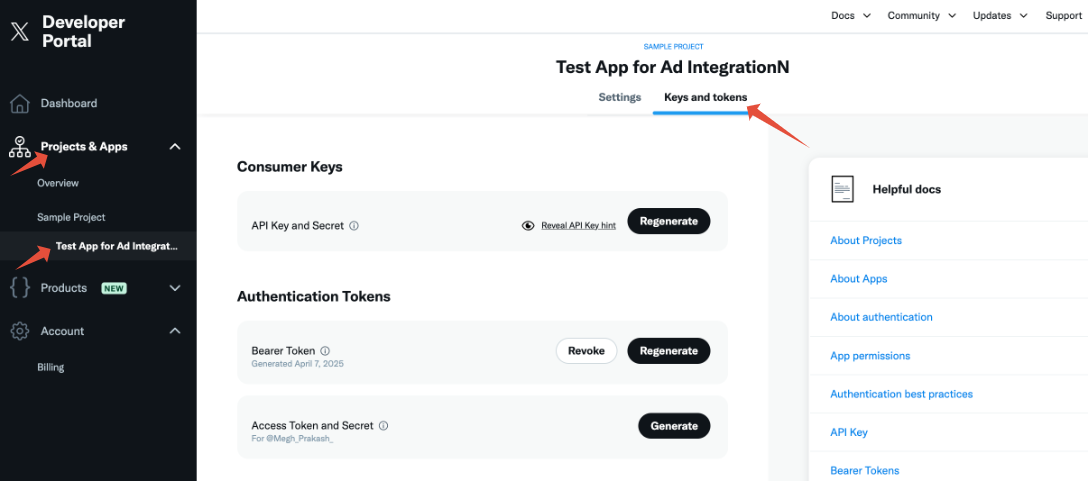Click info icon next to API Key and Secret

(354, 226)
